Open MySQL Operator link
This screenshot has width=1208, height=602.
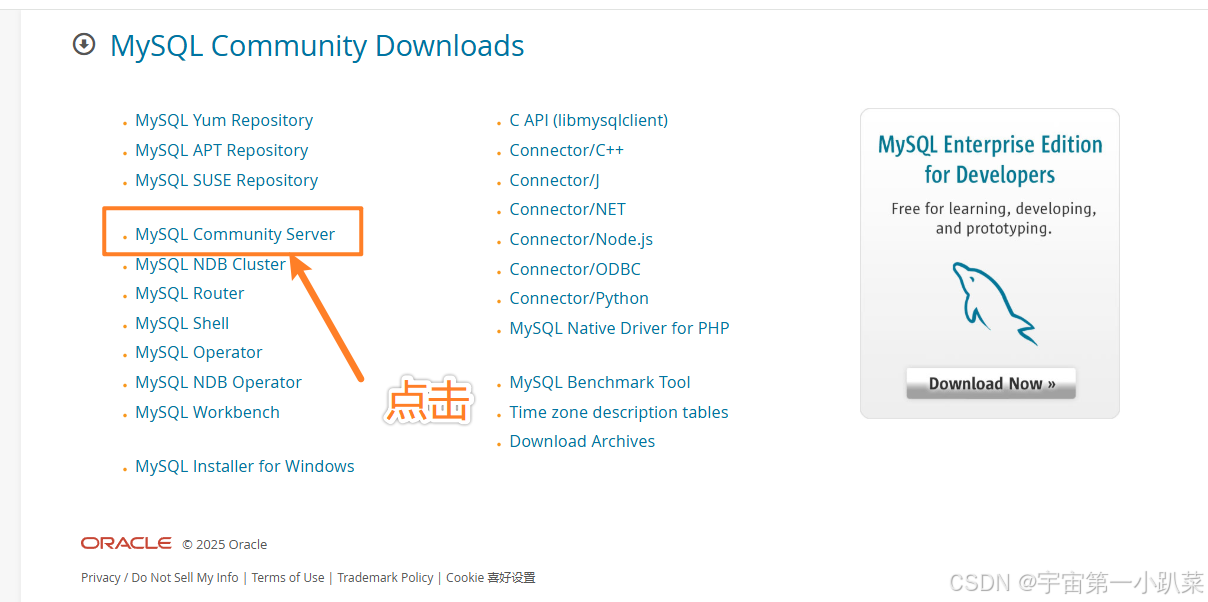(x=199, y=352)
